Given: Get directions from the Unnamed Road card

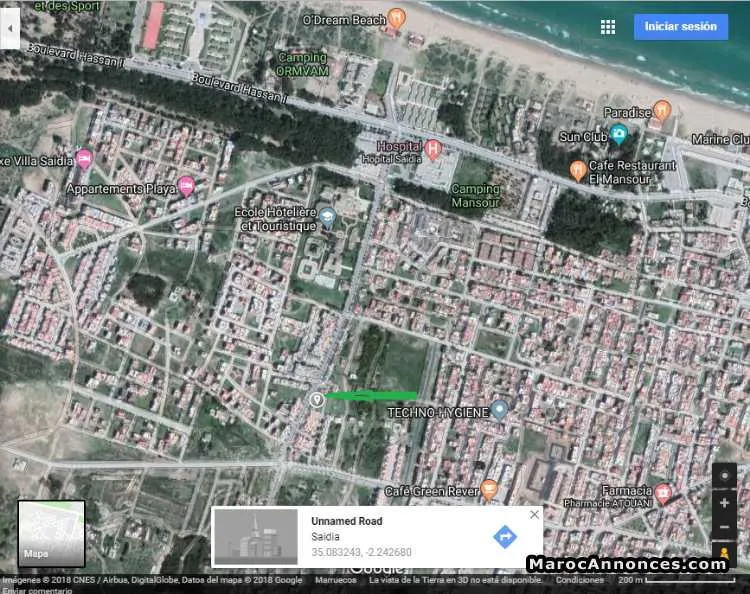Looking at the screenshot, I should [x=505, y=537].
